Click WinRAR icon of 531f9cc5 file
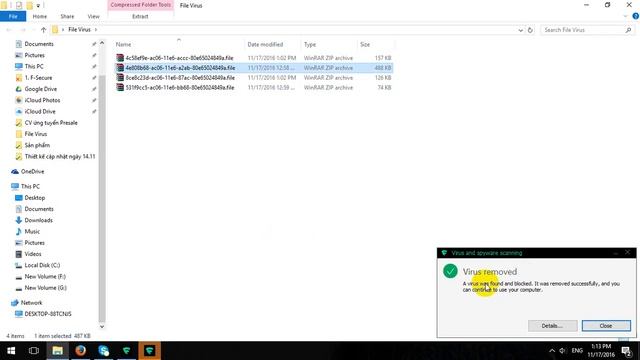Image resolution: width=640 pixels, height=360 pixels. [120, 87]
